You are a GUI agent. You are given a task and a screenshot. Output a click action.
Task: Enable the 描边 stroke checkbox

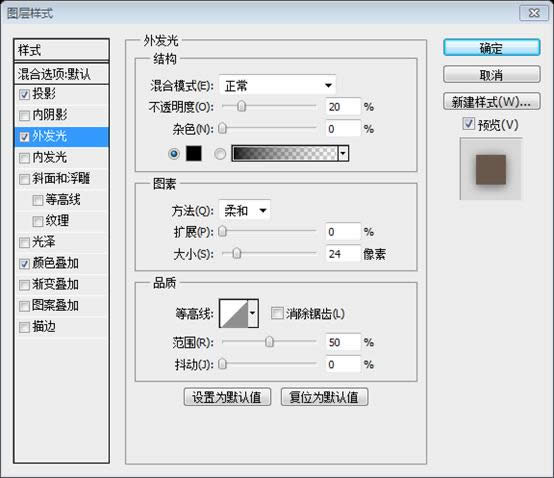(x=24, y=327)
